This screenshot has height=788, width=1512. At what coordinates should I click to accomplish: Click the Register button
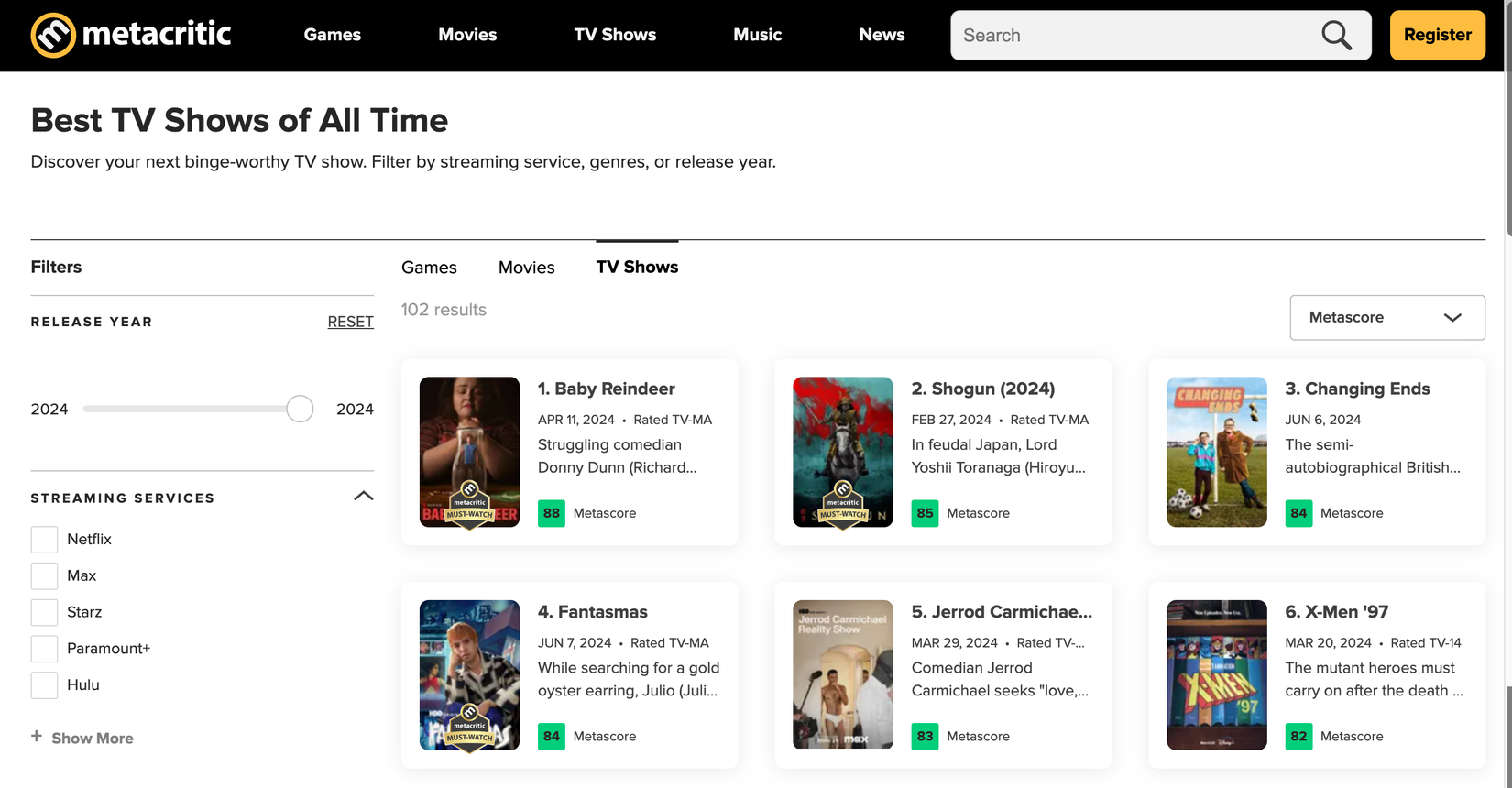tap(1438, 35)
